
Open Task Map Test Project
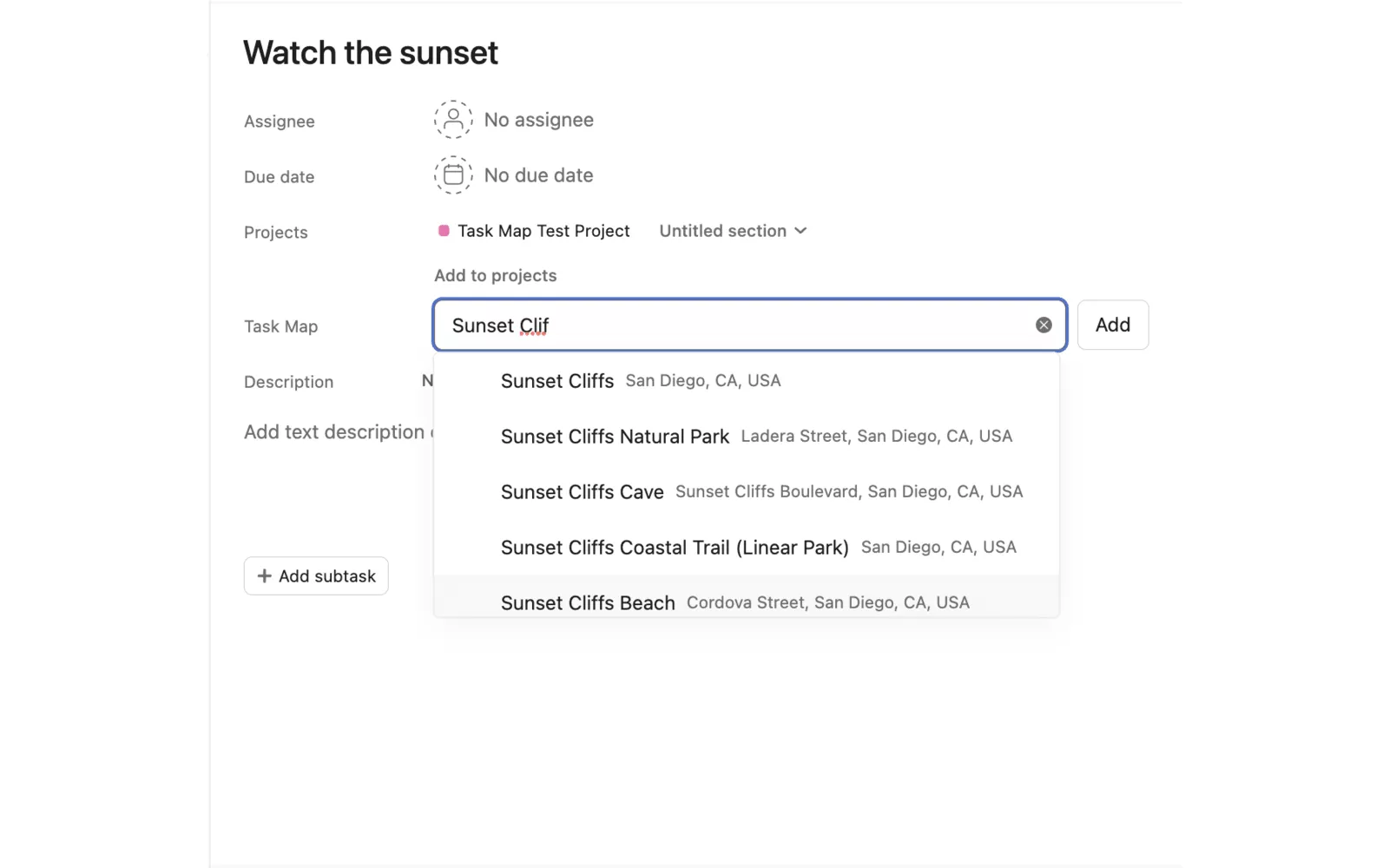pos(543,231)
